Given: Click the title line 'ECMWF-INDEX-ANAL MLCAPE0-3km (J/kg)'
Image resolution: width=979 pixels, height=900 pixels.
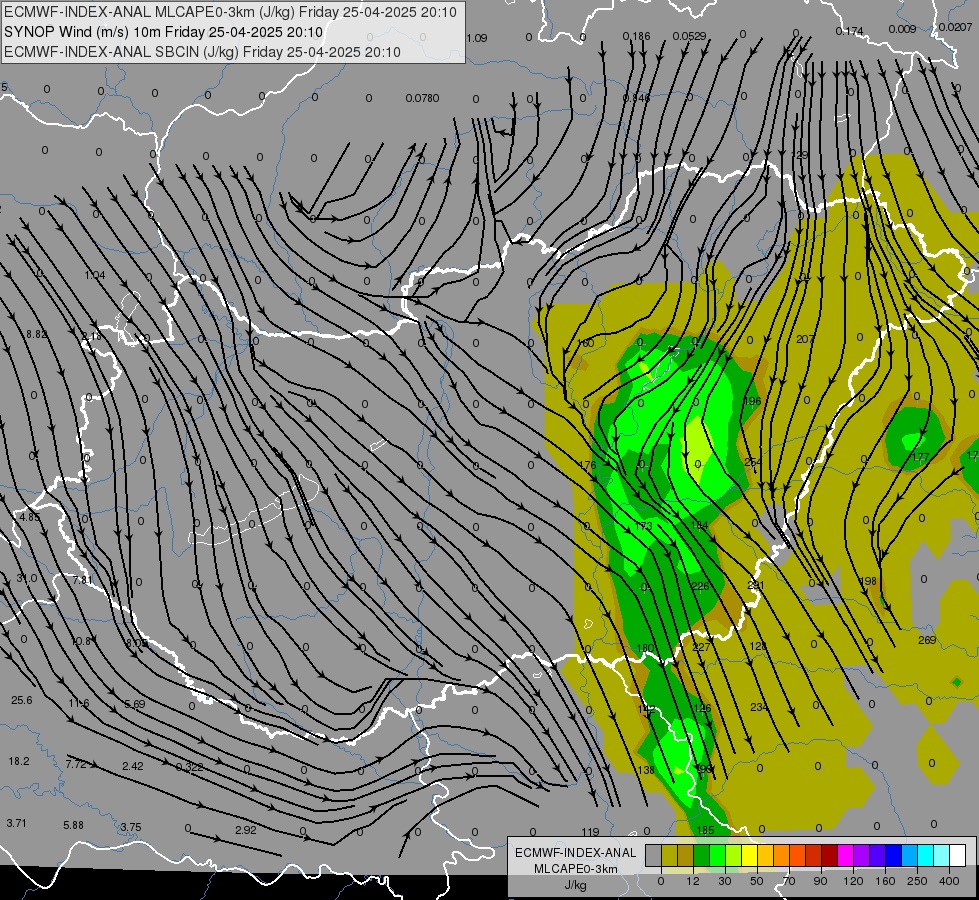Looking at the screenshot, I should tap(230, 12).
